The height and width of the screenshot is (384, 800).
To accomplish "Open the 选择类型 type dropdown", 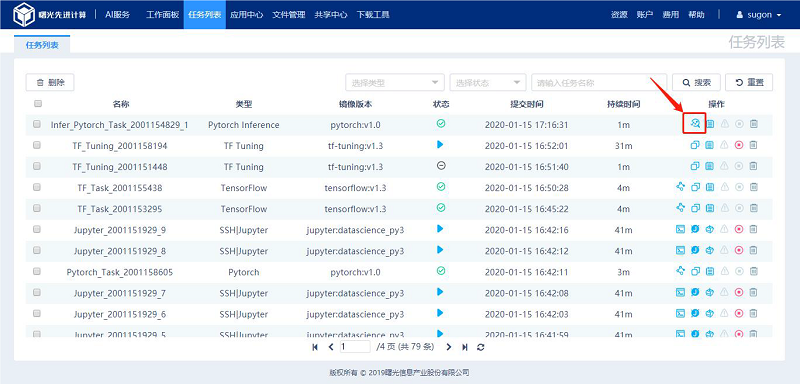I will point(395,83).
